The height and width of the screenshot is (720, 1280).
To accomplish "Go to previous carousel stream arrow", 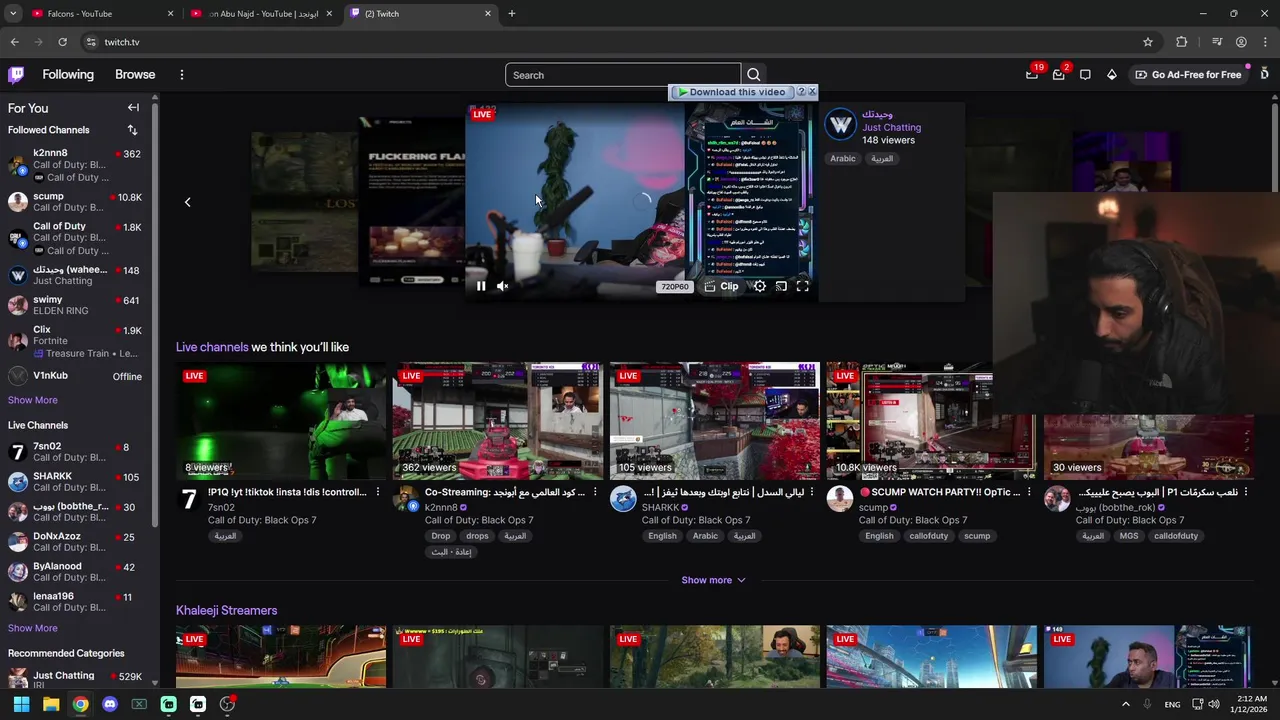I will (187, 202).
